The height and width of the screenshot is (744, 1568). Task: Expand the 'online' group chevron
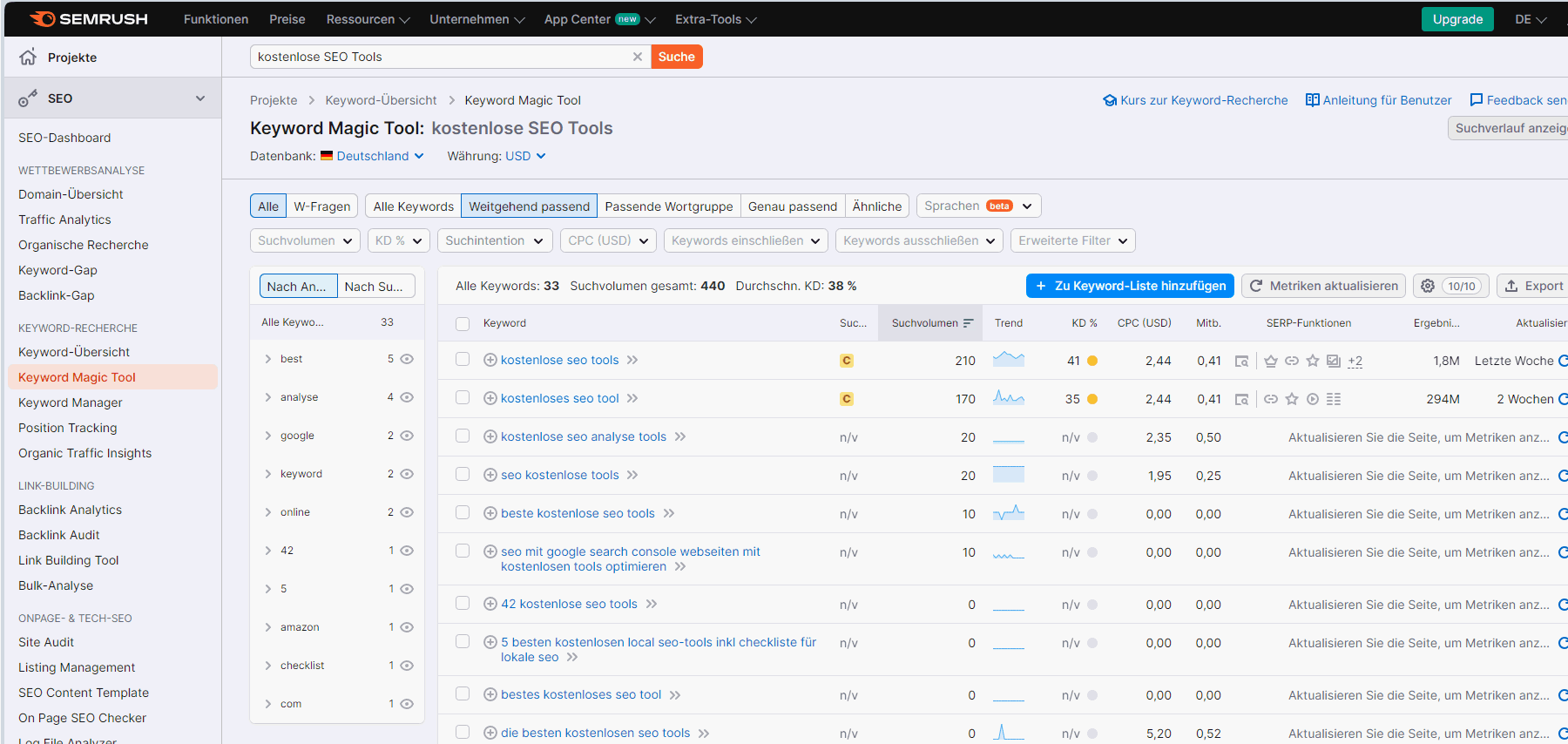[268, 512]
